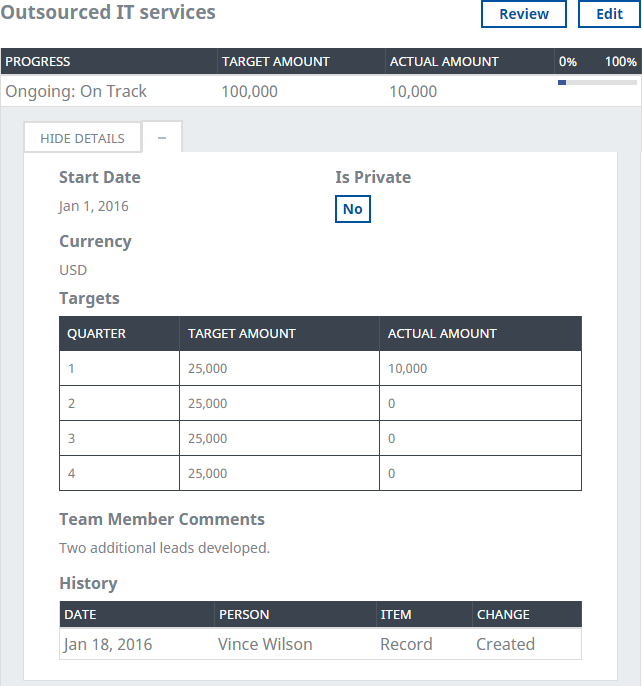Screen dimensions: 642x686
Task: Click the Created change entry
Action: (505, 644)
